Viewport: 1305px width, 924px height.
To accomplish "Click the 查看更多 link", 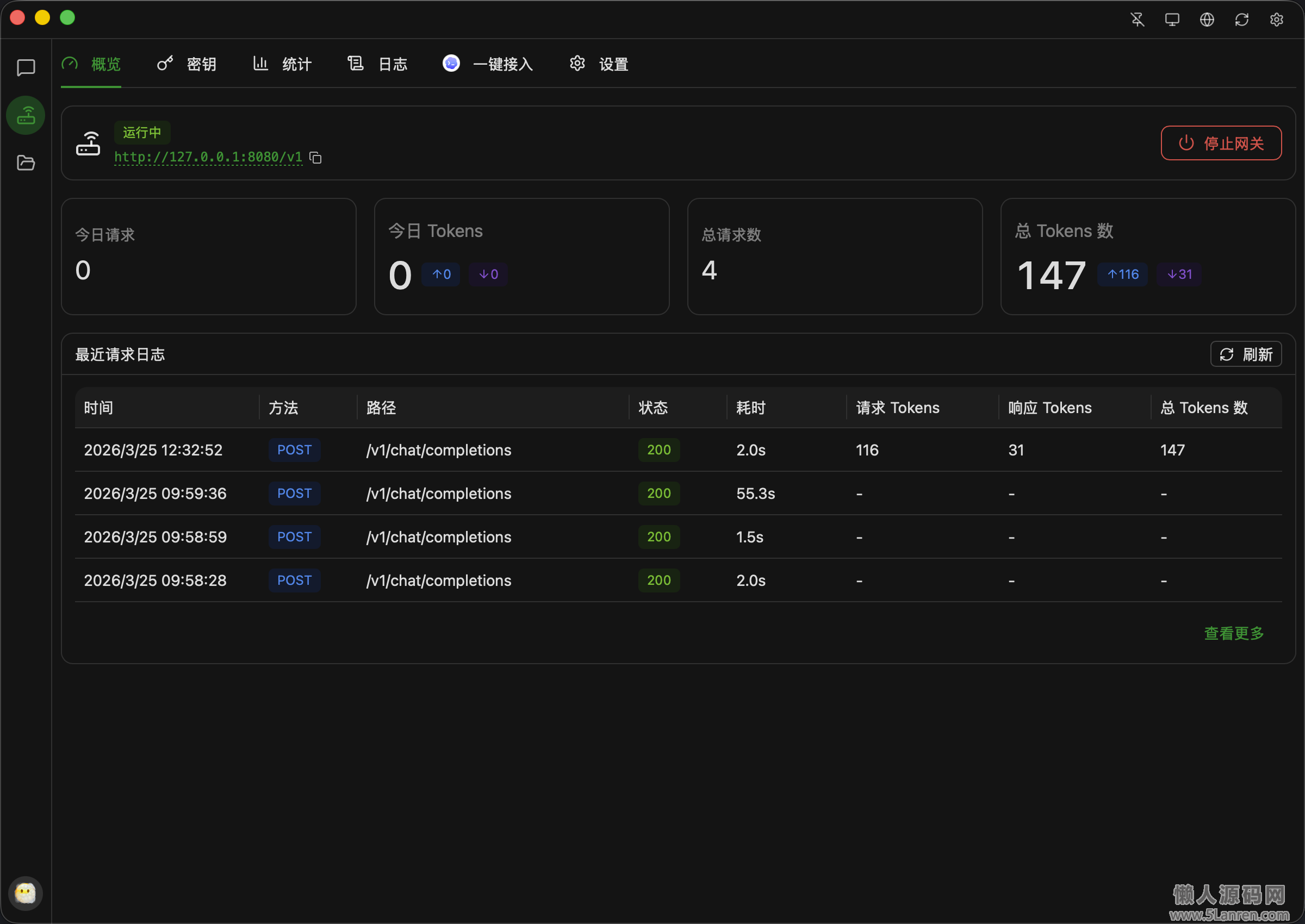I will tap(1233, 633).
